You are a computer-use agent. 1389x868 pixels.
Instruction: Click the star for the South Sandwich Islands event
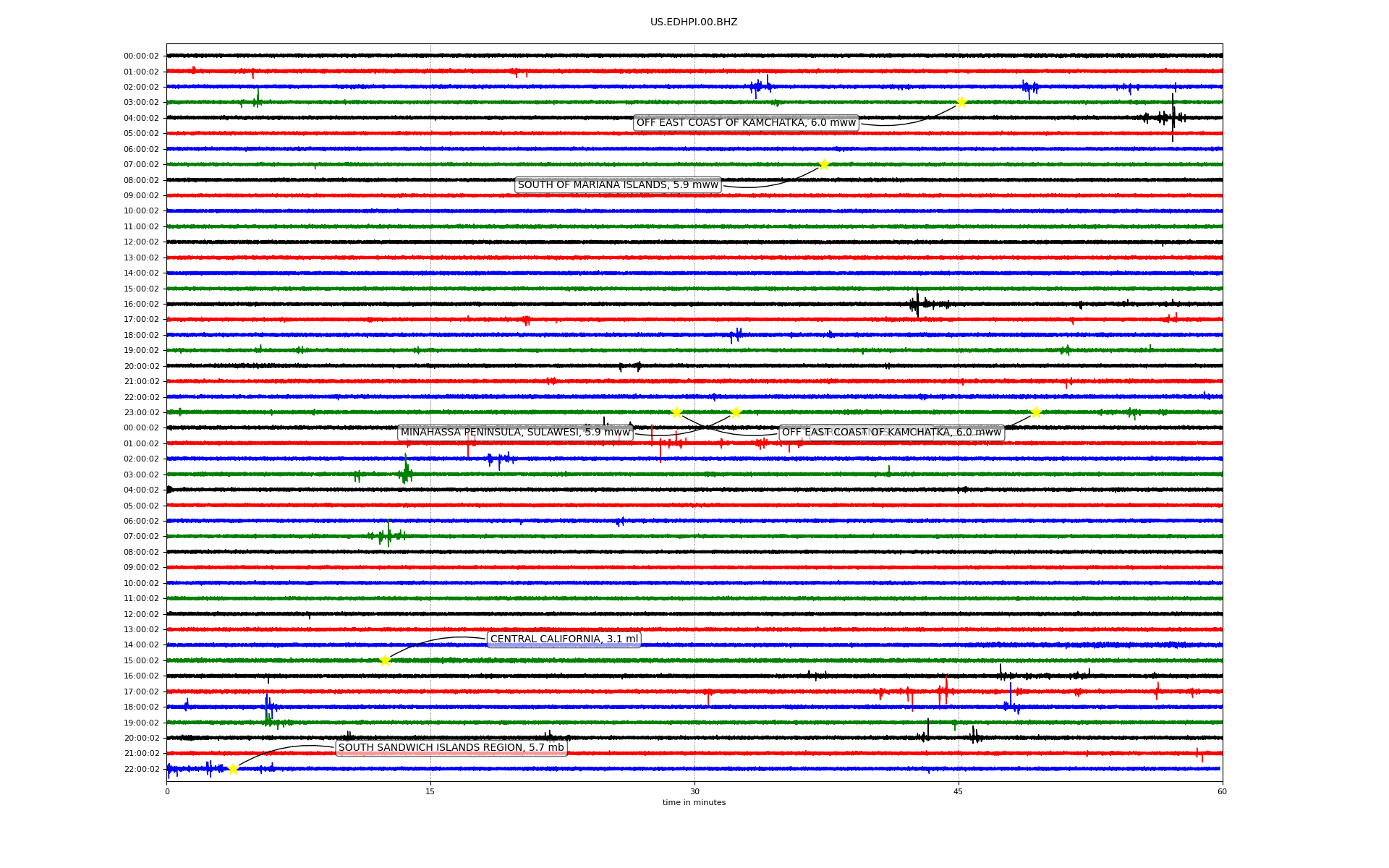coord(233,769)
